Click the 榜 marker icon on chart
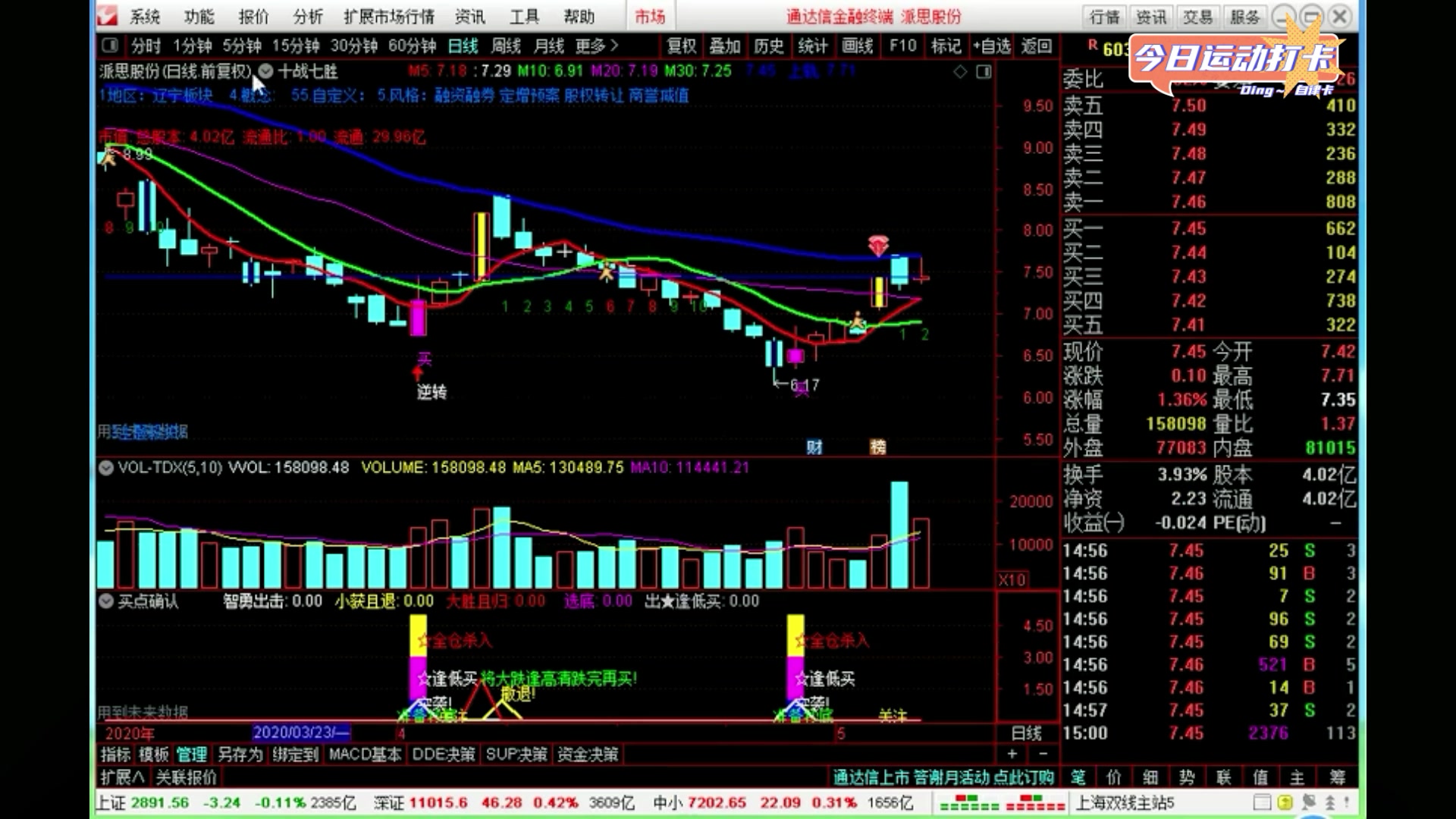The width and height of the screenshot is (1456, 819). tap(877, 447)
